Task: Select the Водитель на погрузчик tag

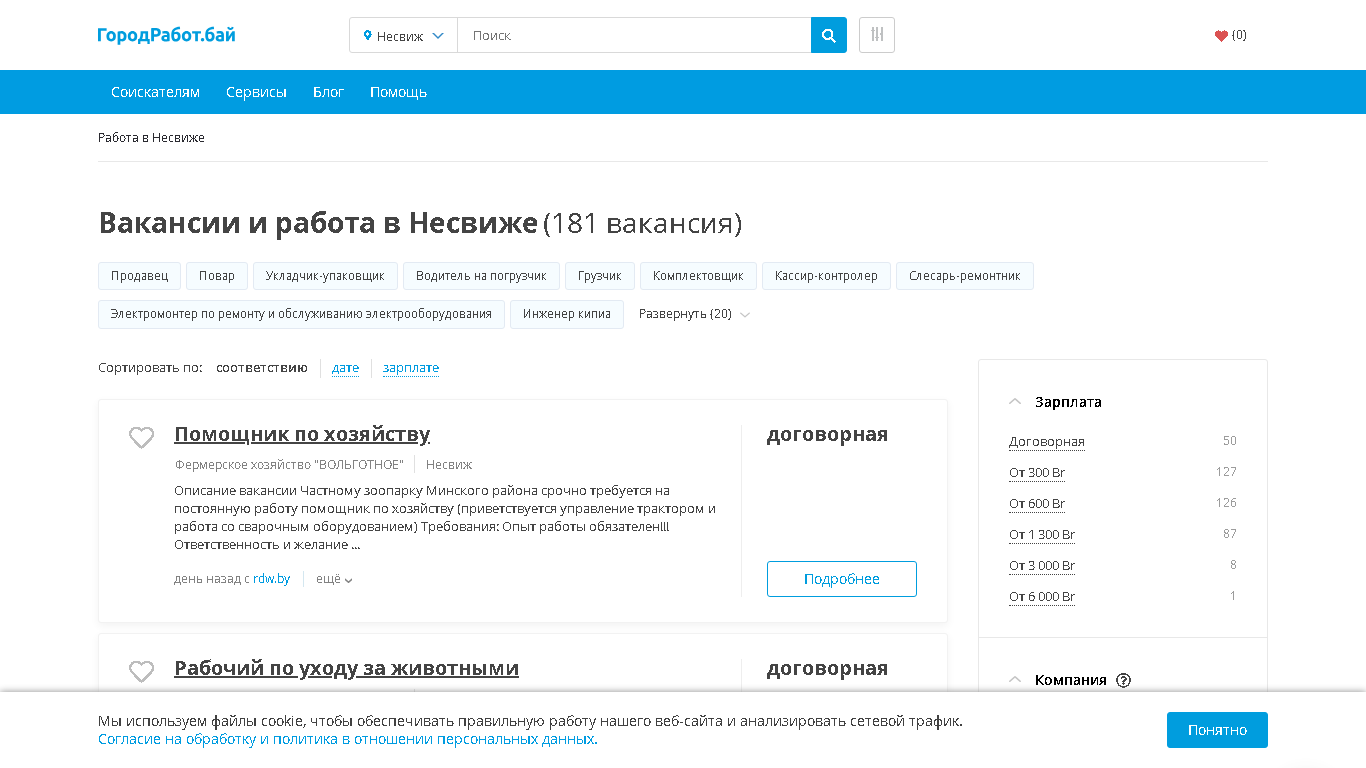Action: click(482, 276)
